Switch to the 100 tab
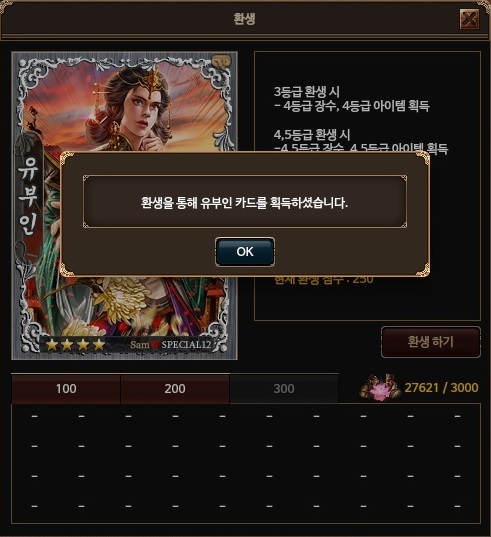 pyautogui.click(x=66, y=389)
